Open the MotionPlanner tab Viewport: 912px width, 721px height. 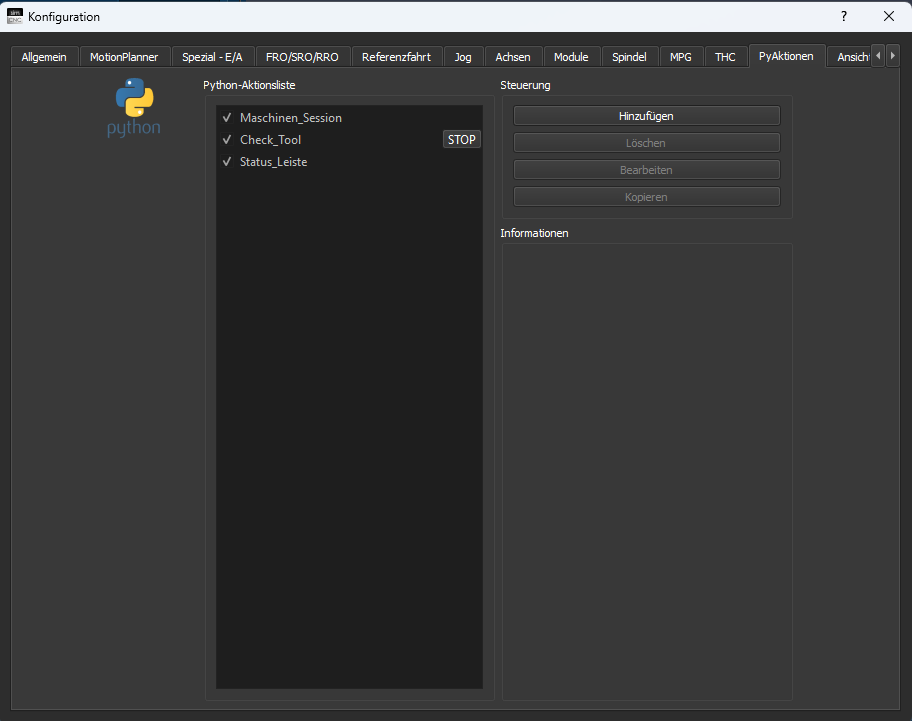tap(124, 57)
